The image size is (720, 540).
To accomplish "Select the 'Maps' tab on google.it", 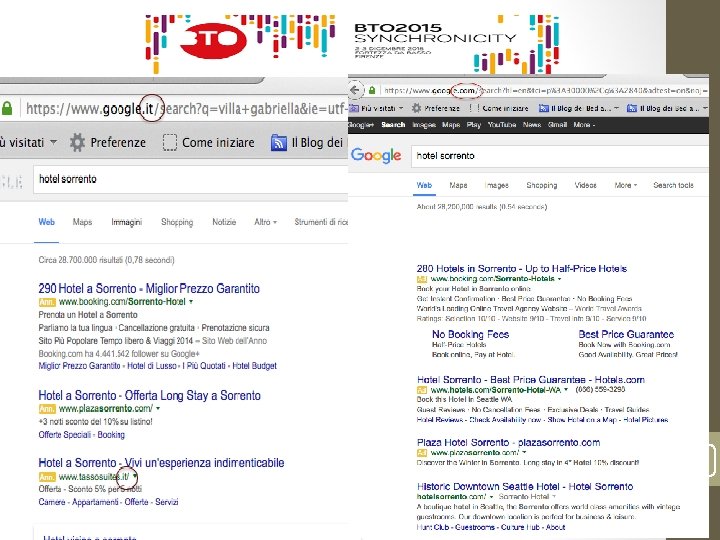I will coord(82,222).
